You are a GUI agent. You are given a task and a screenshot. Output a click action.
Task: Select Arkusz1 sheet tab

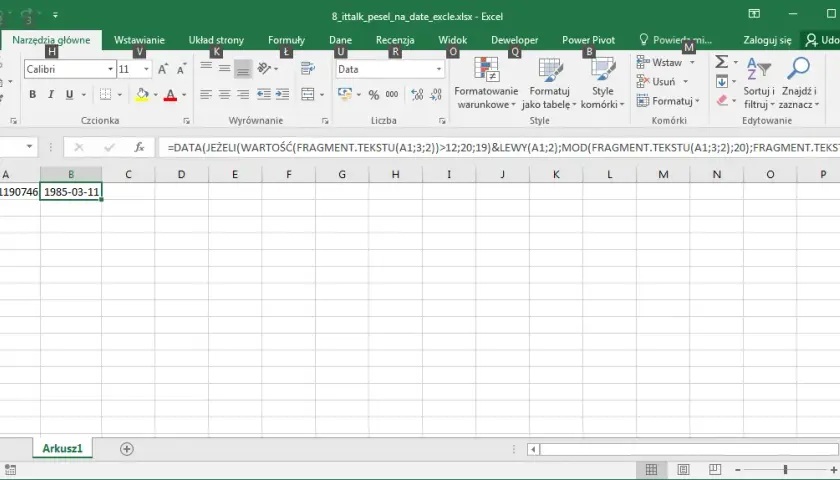click(63, 448)
